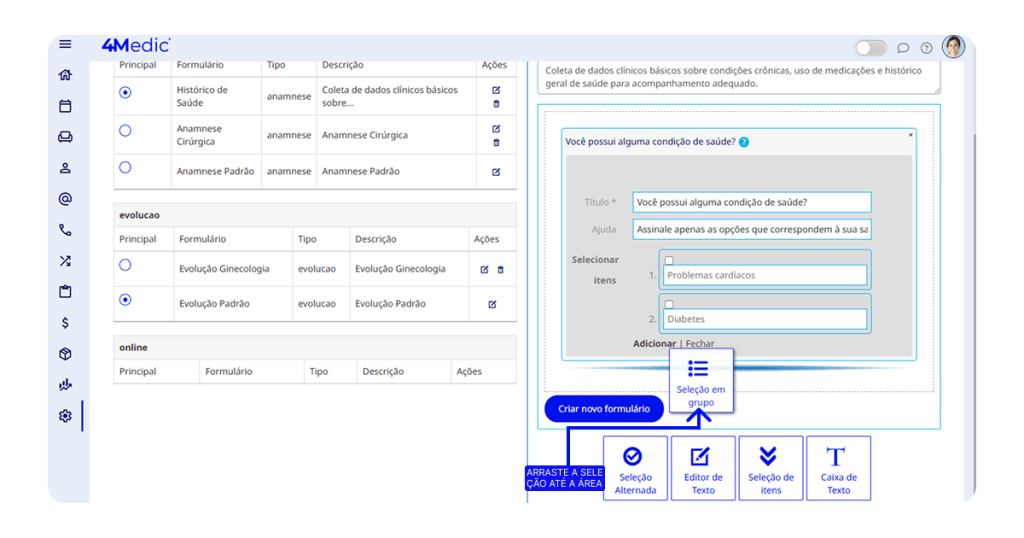Screen dimensions: 1024x538
Task: Select Anamnese Cirúrgica as principal form
Action: point(125,131)
